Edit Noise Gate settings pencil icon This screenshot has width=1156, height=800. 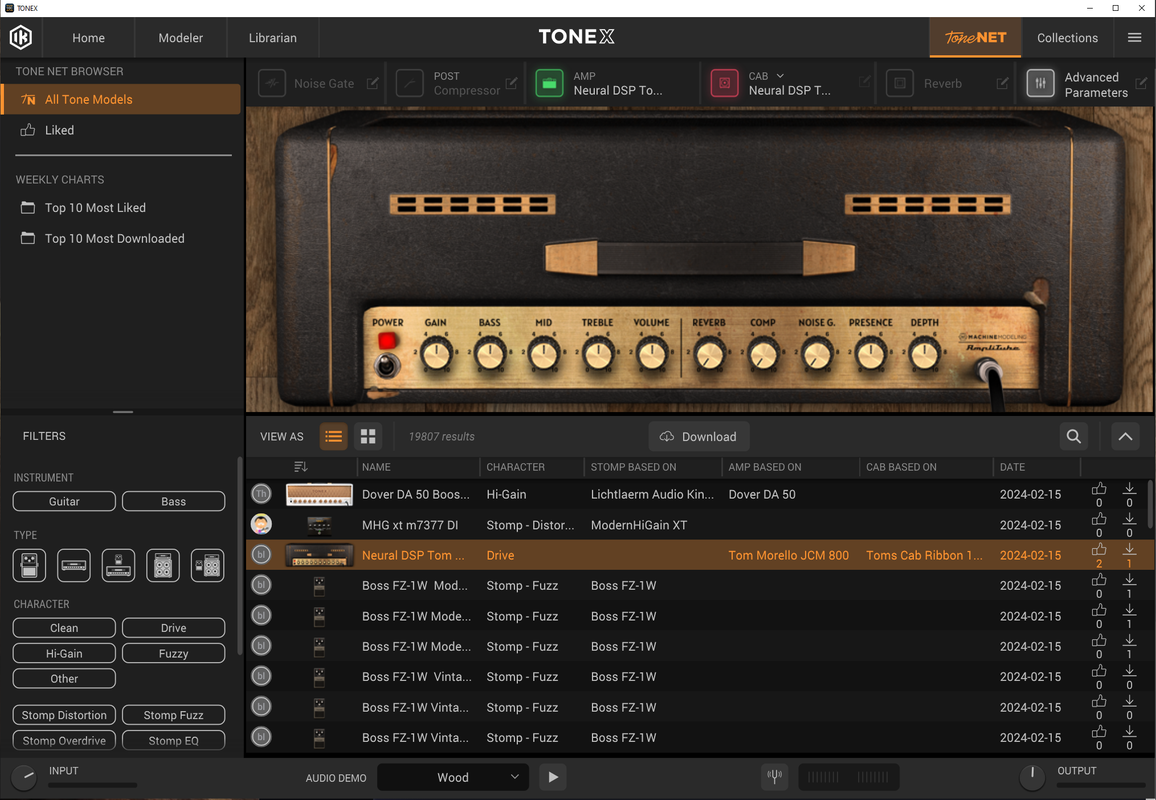(x=372, y=83)
